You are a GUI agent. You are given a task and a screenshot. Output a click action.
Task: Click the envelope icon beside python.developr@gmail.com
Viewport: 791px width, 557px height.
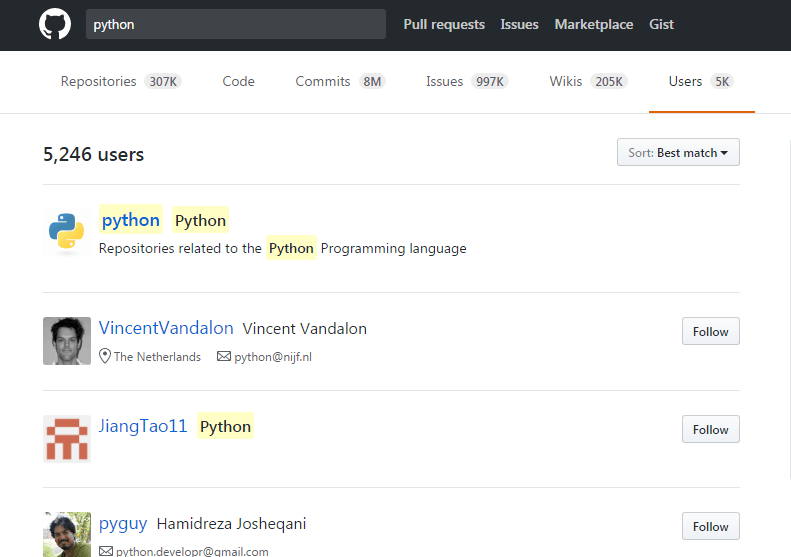click(x=105, y=551)
